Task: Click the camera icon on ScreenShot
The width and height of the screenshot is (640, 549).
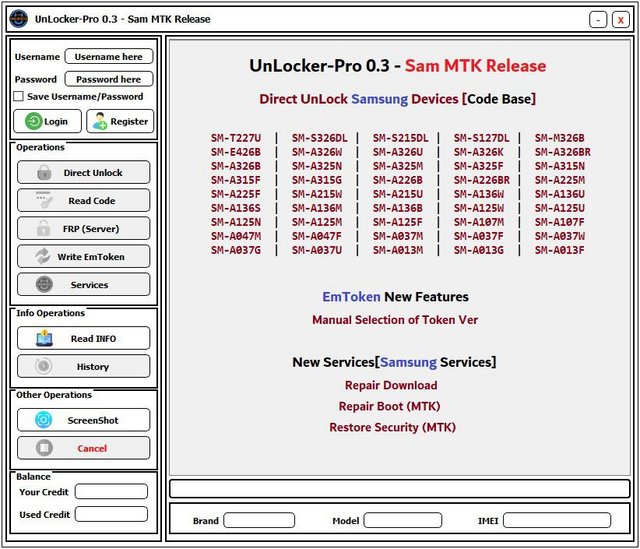Action: tap(44, 420)
